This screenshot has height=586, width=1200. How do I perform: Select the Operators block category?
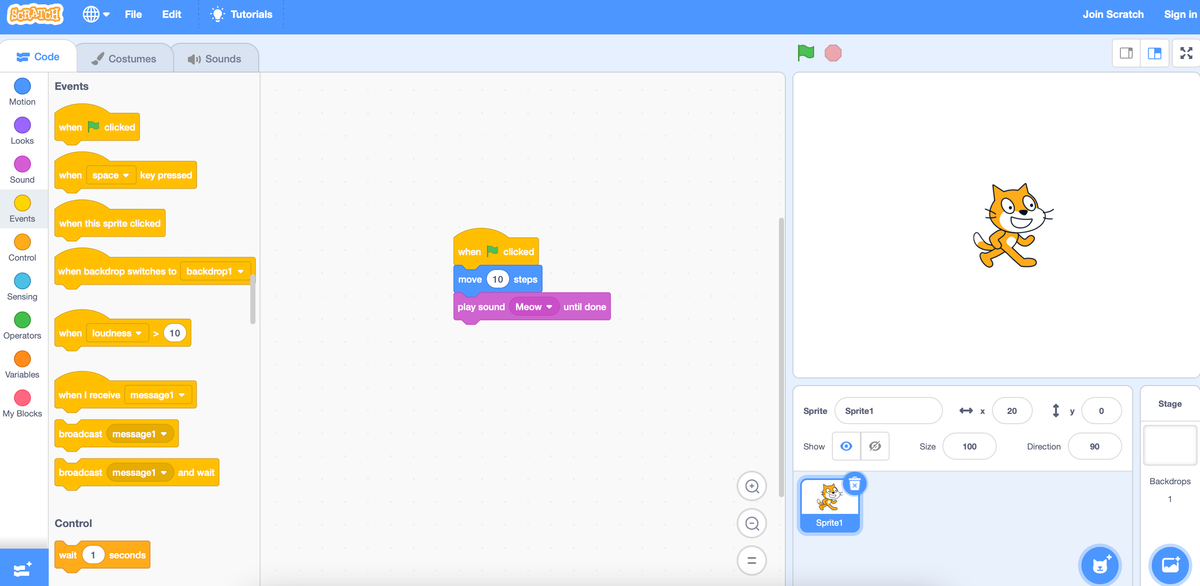pos(22,326)
